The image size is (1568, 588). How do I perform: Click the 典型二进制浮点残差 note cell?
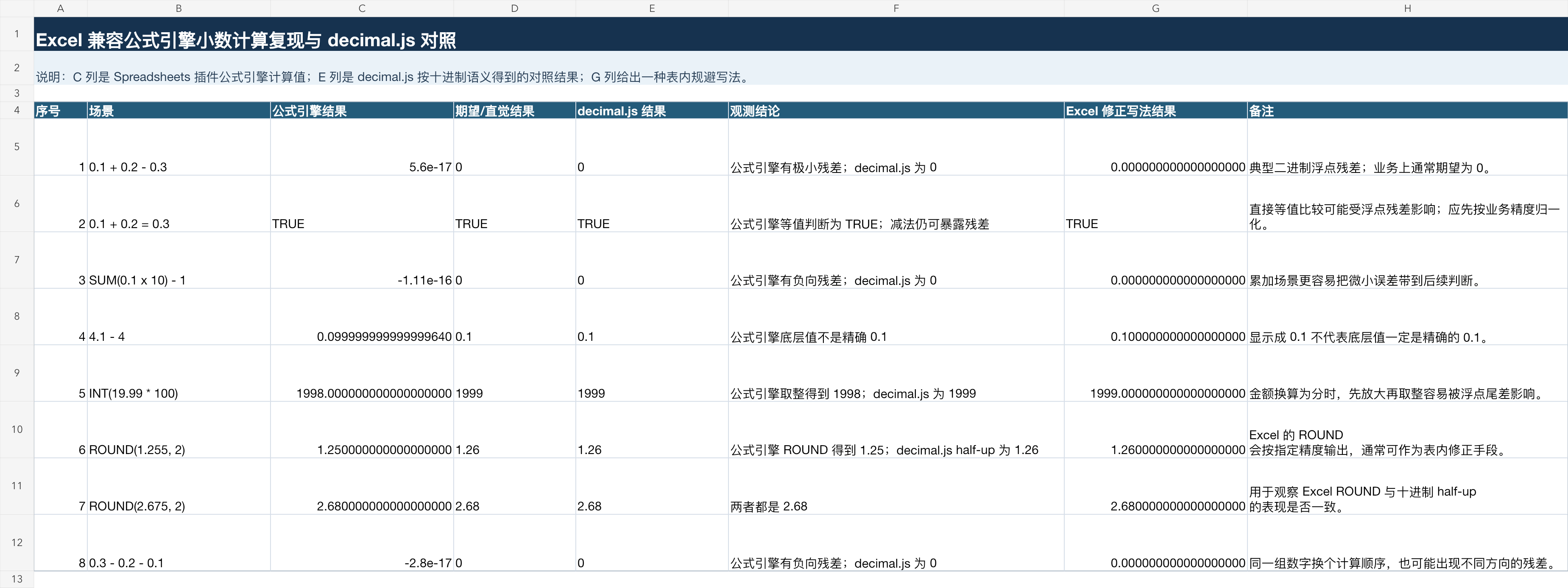(x=1407, y=147)
